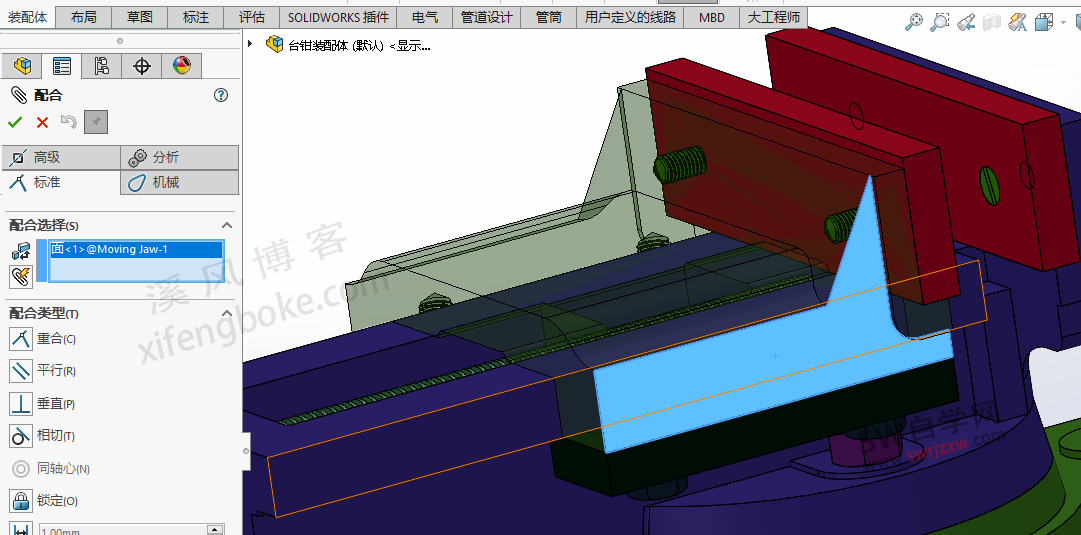Click the grayed Section View icon
This screenshot has width=1081, height=535.
(x=991, y=23)
